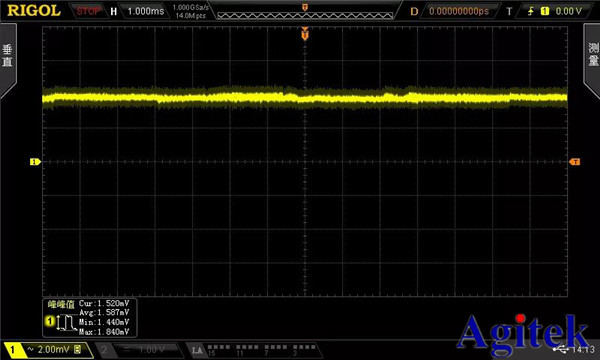Click the trigger source channel 1 badge
Image resolution: width=600 pixels, height=360 pixels.
(x=545, y=11)
